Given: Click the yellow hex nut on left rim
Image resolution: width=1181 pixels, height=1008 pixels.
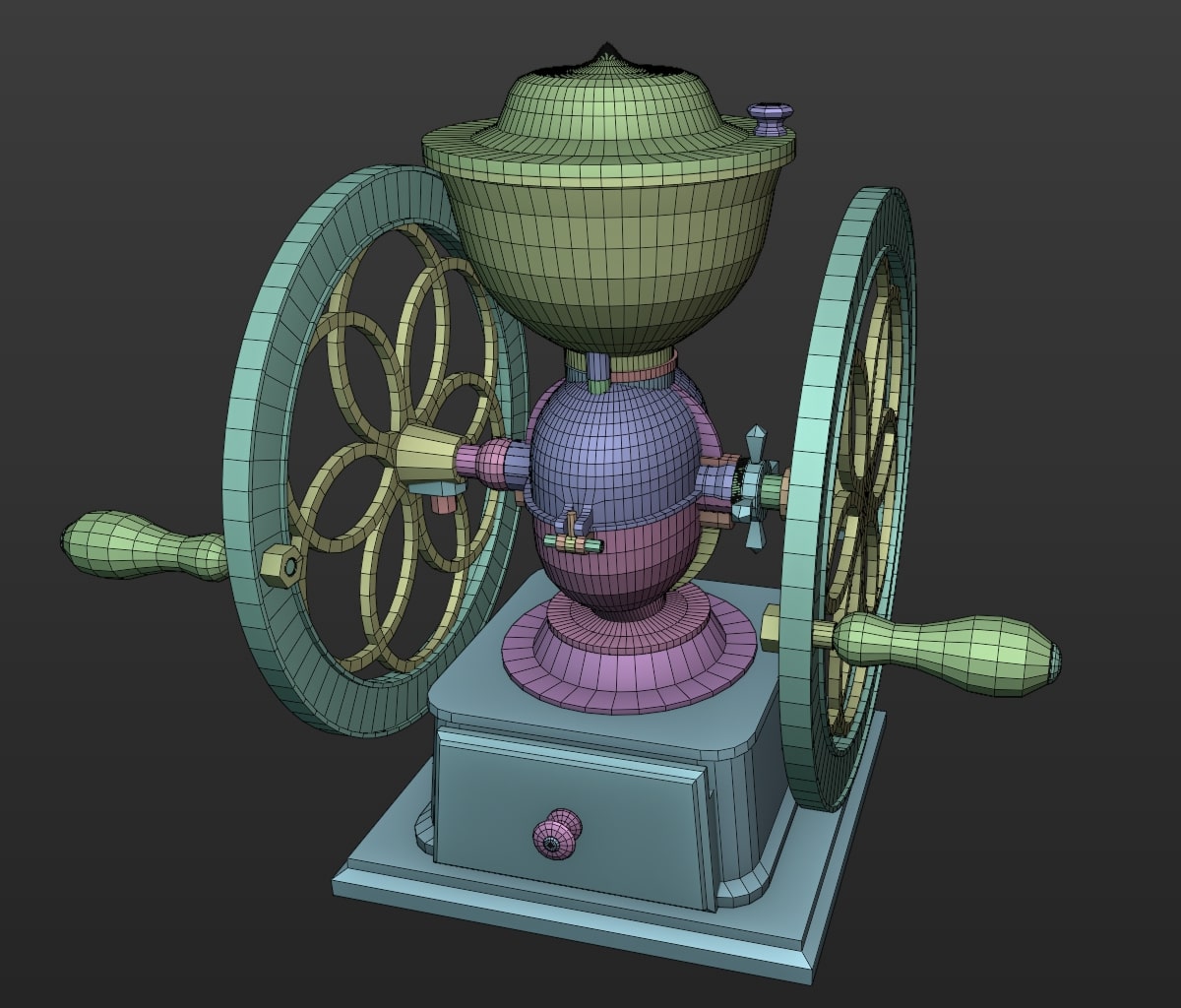Looking at the screenshot, I should [x=281, y=566].
